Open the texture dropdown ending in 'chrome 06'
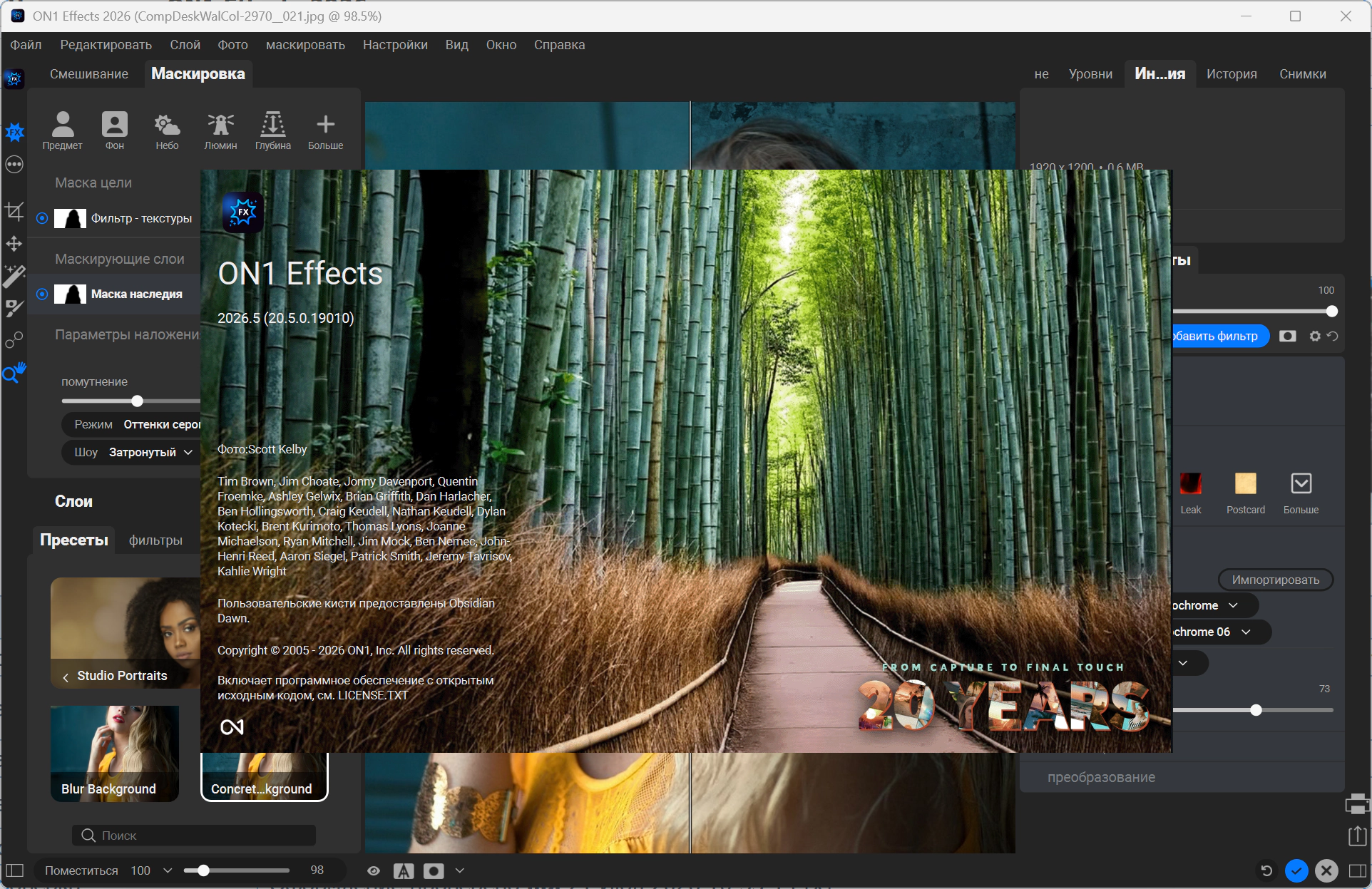The height and width of the screenshot is (889, 1372). (x=1221, y=632)
